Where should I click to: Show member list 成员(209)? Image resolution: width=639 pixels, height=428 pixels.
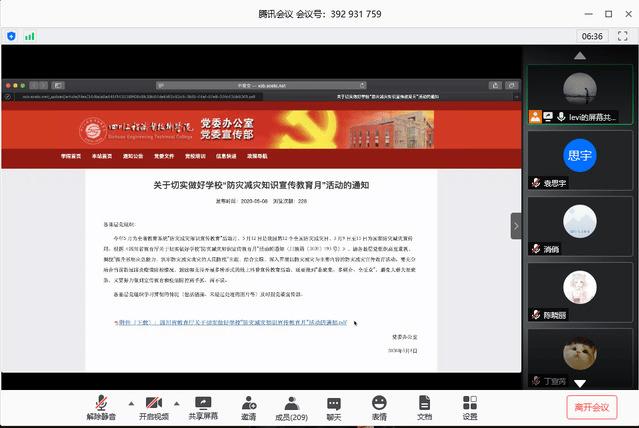pos(291,407)
